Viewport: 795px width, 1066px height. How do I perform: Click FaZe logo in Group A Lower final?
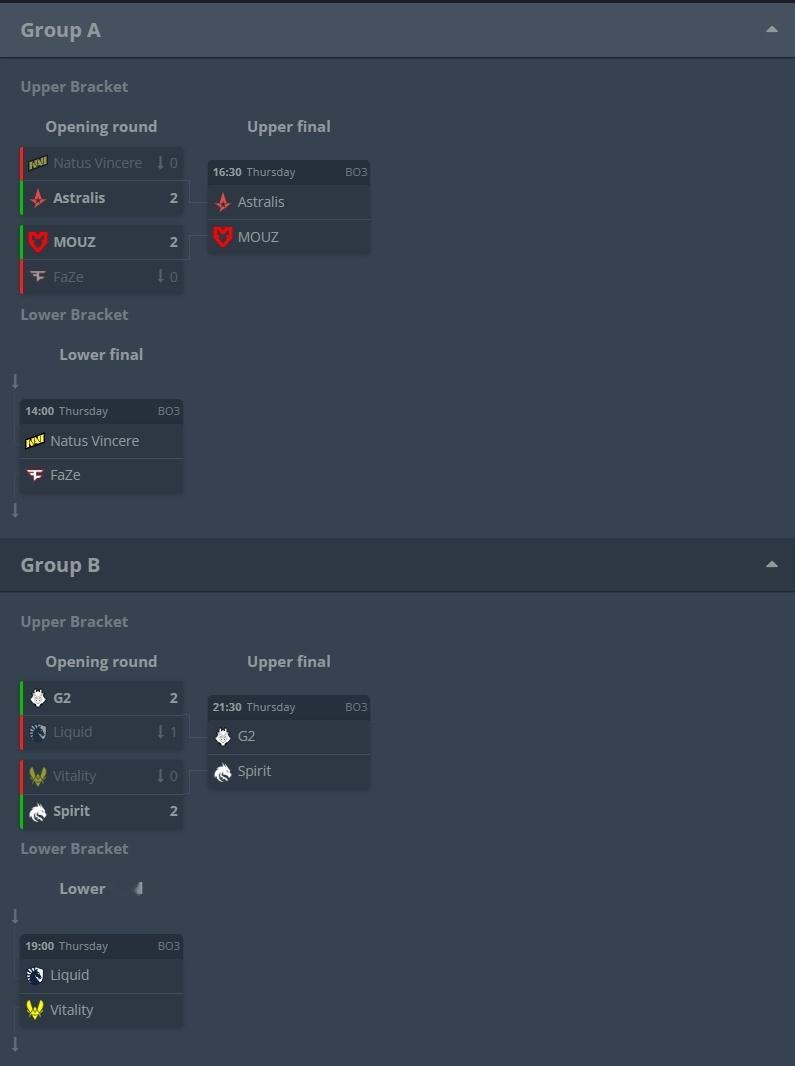tap(35, 475)
